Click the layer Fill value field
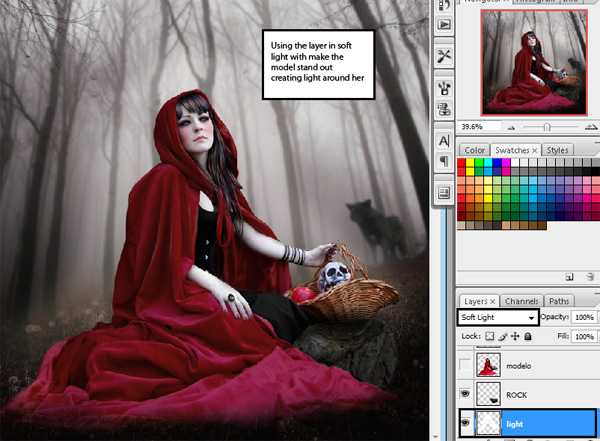Screen dimensions: 600x441 tap(584, 337)
